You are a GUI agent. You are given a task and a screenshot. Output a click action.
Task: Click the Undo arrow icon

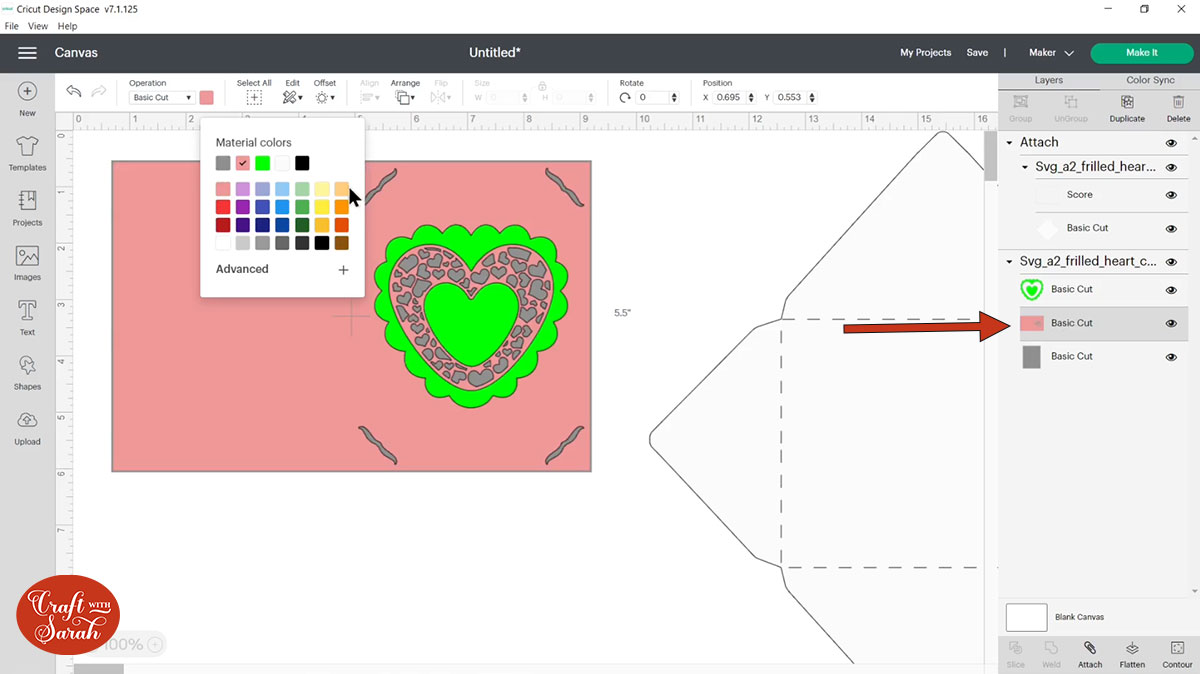coord(74,92)
